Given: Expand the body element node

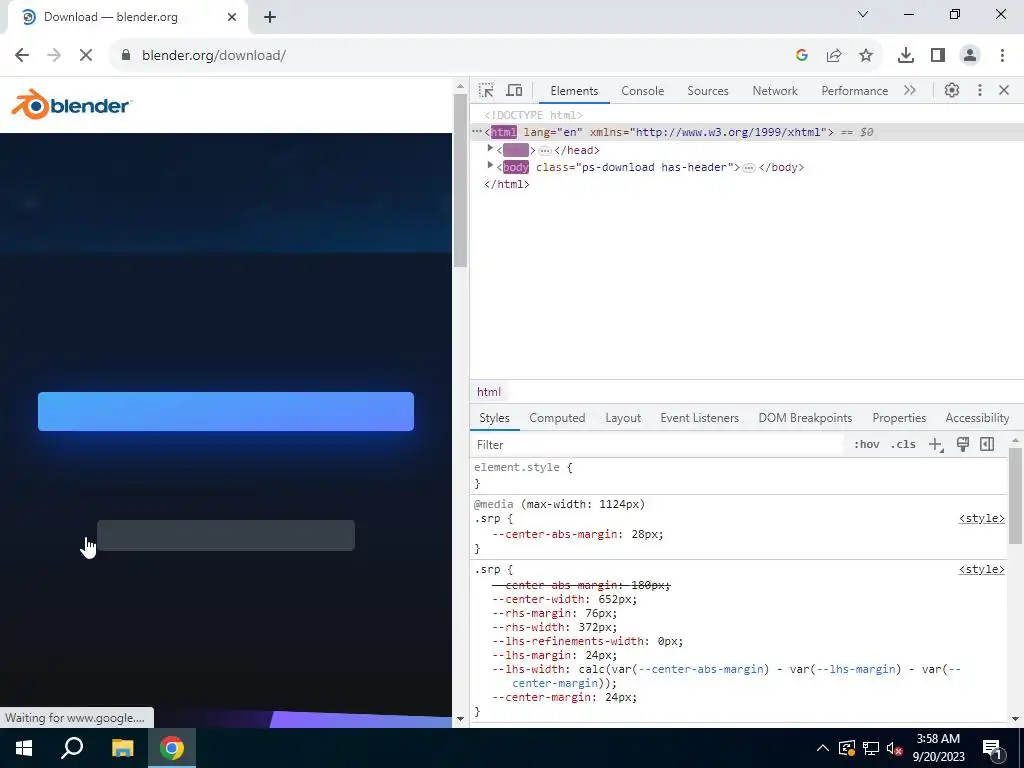Looking at the screenshot, I should (x=490, y=166).
